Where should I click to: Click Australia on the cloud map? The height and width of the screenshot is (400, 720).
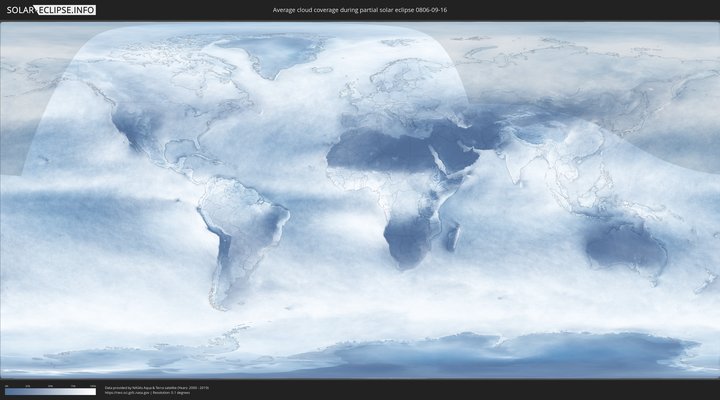click(x=625, y=245)
